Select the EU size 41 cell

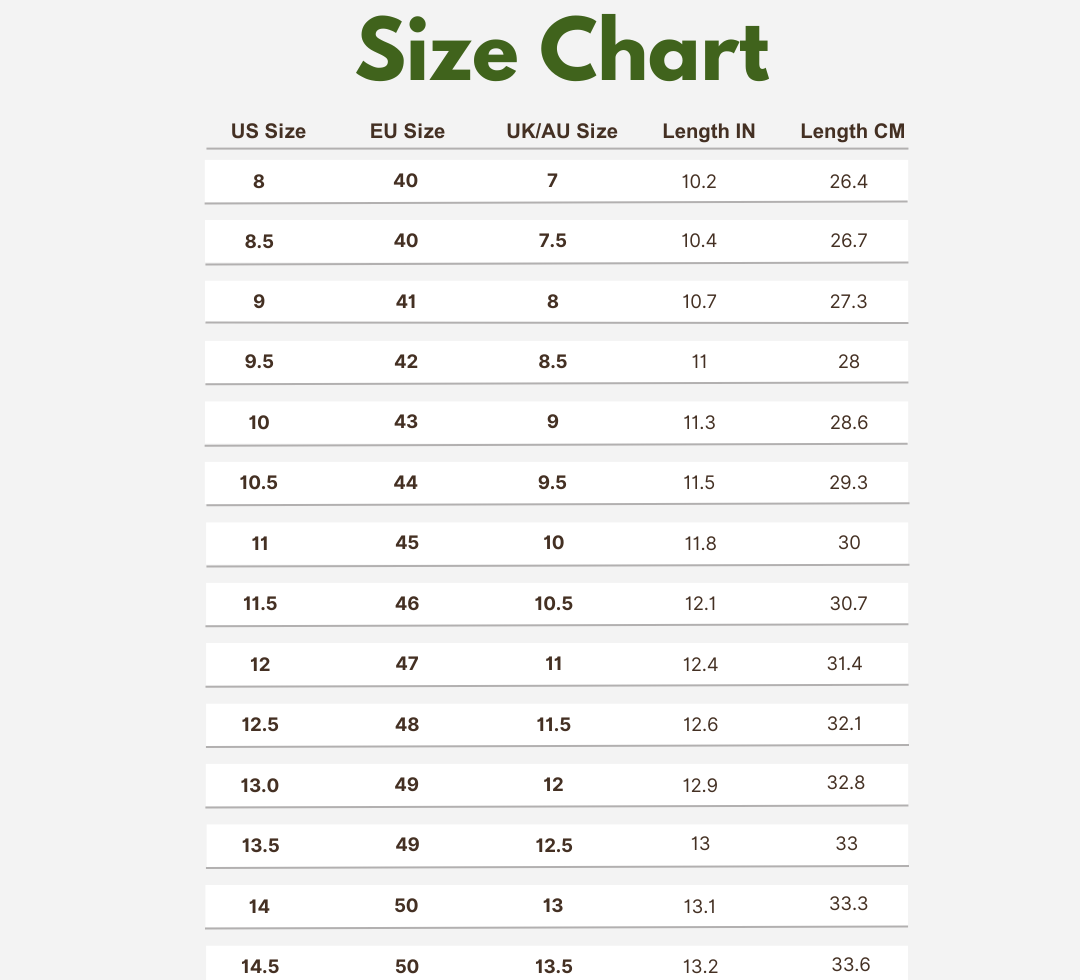[406, 301]
